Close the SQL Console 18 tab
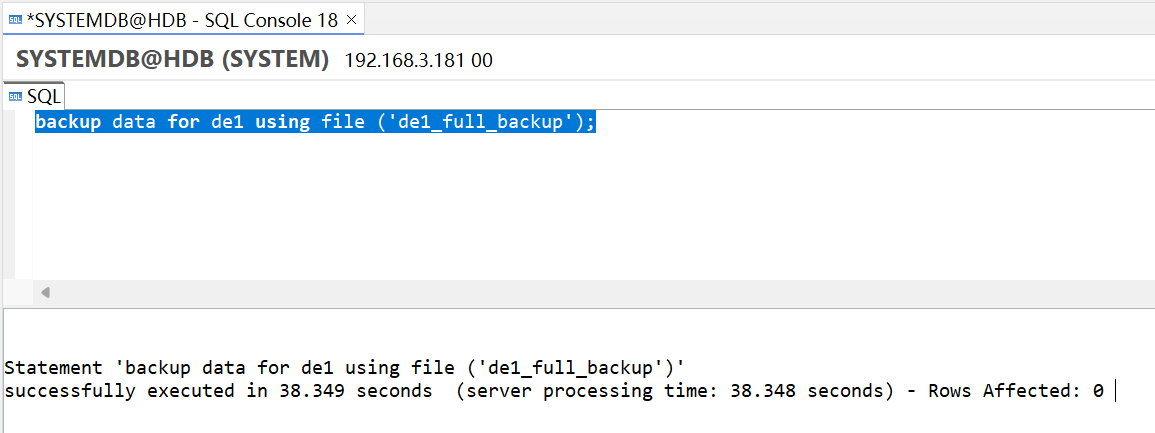Image resolution: width=1155 pixels, height=433 pixels. 351,21
